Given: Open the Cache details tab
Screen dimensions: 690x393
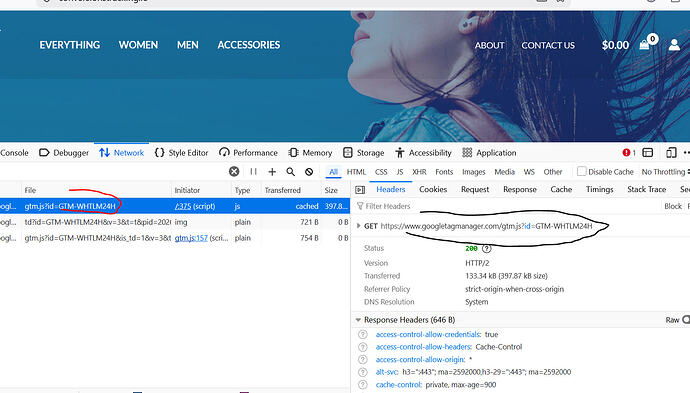Looking at the screenshot, I should coord(561,189).
